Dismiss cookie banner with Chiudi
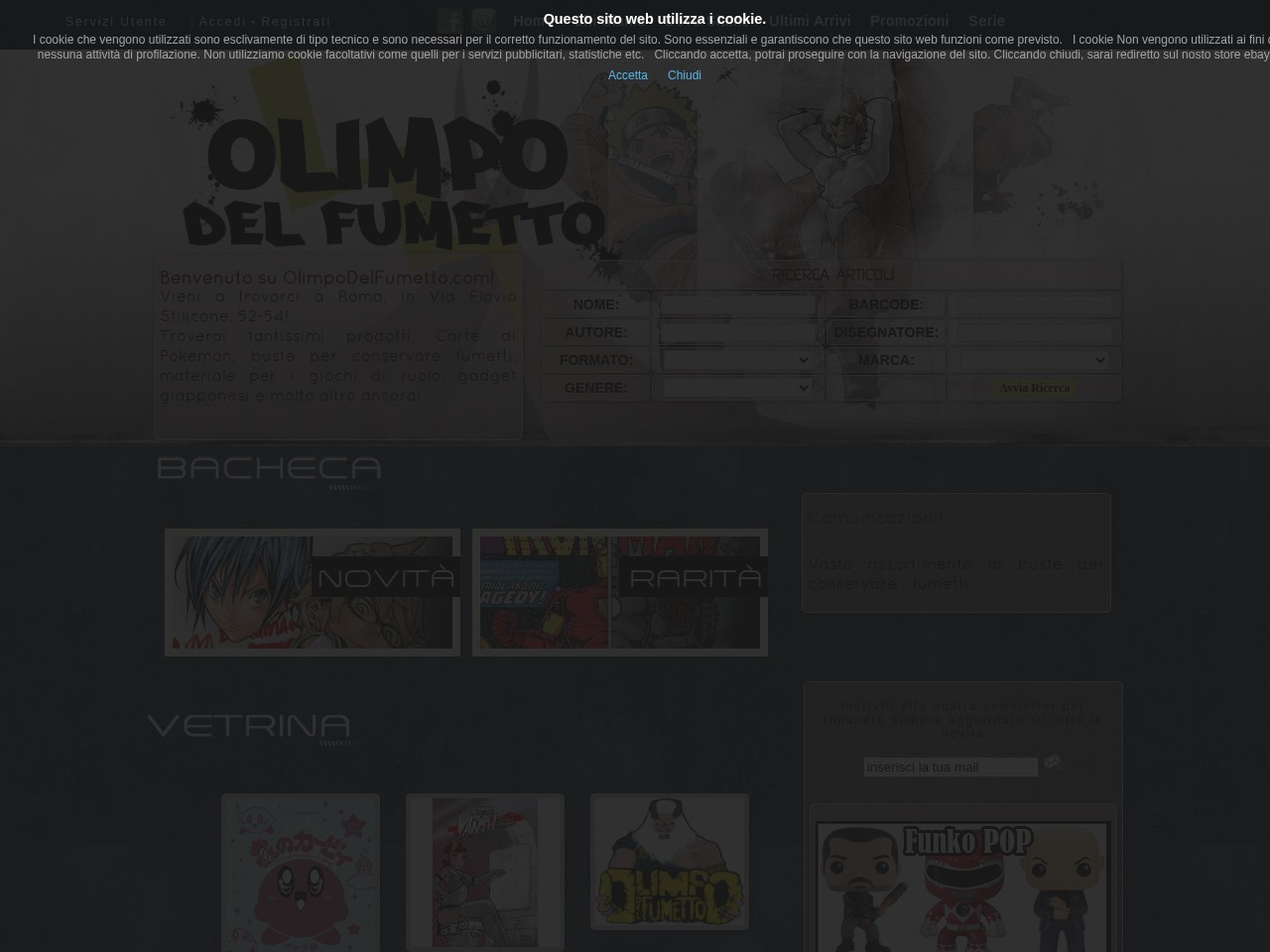The height and width of the screenshot is (952, 1270). (685, 74)
